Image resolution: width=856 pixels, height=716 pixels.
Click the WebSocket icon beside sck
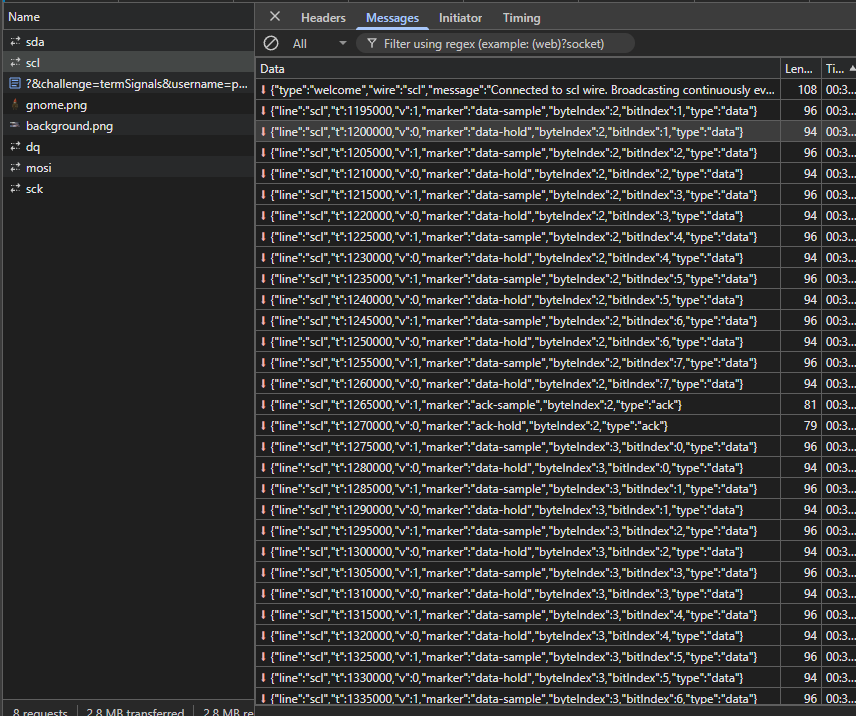(x=15, y=188)
